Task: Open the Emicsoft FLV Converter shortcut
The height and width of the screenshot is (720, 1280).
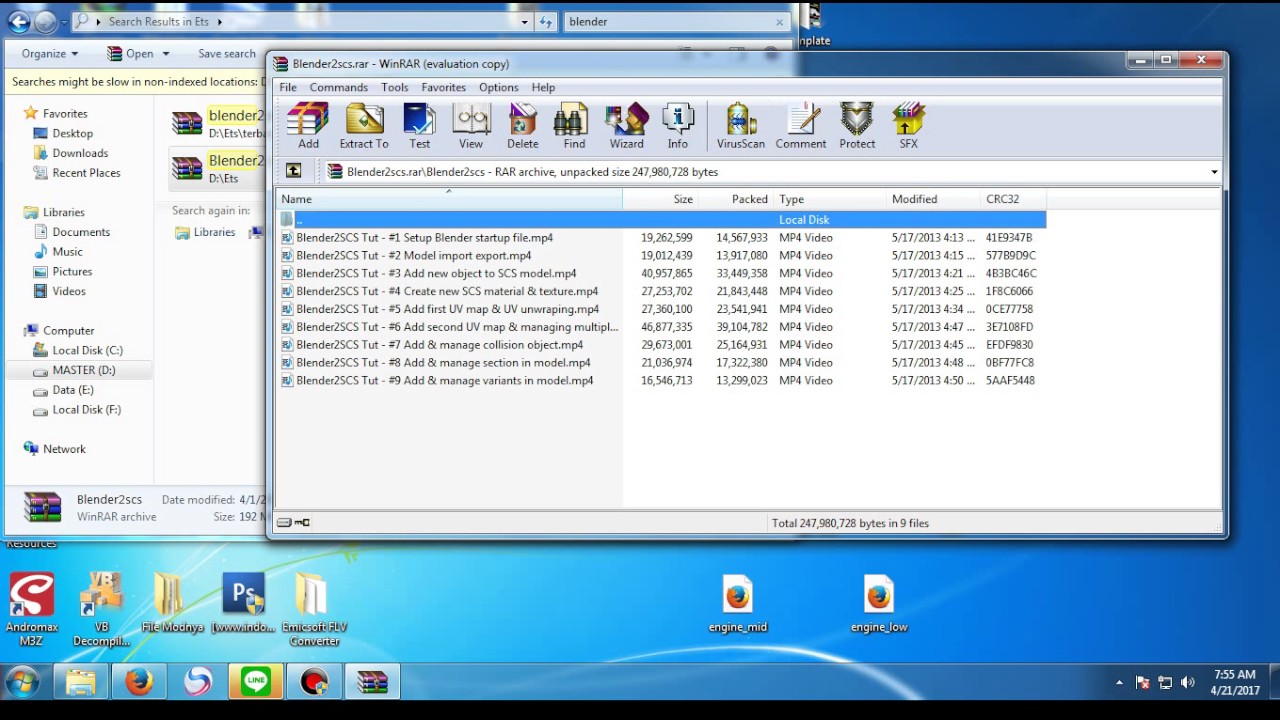Action: click(314, 608)
